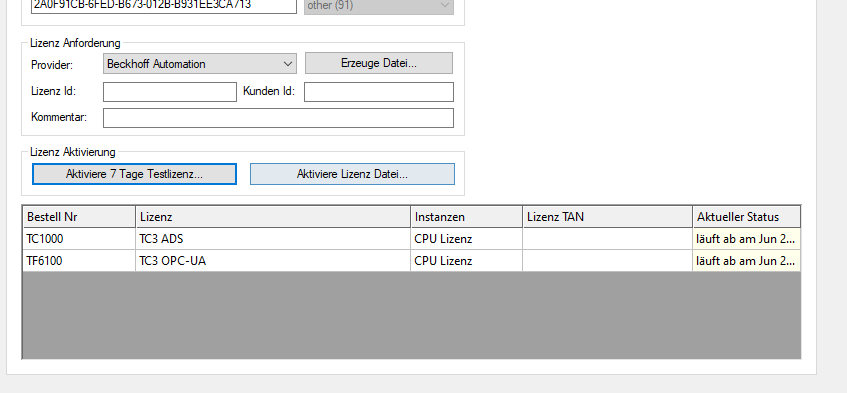Click the status cell of the TC1000 row
The image size is (847, 394).
(x=747, y=238)
